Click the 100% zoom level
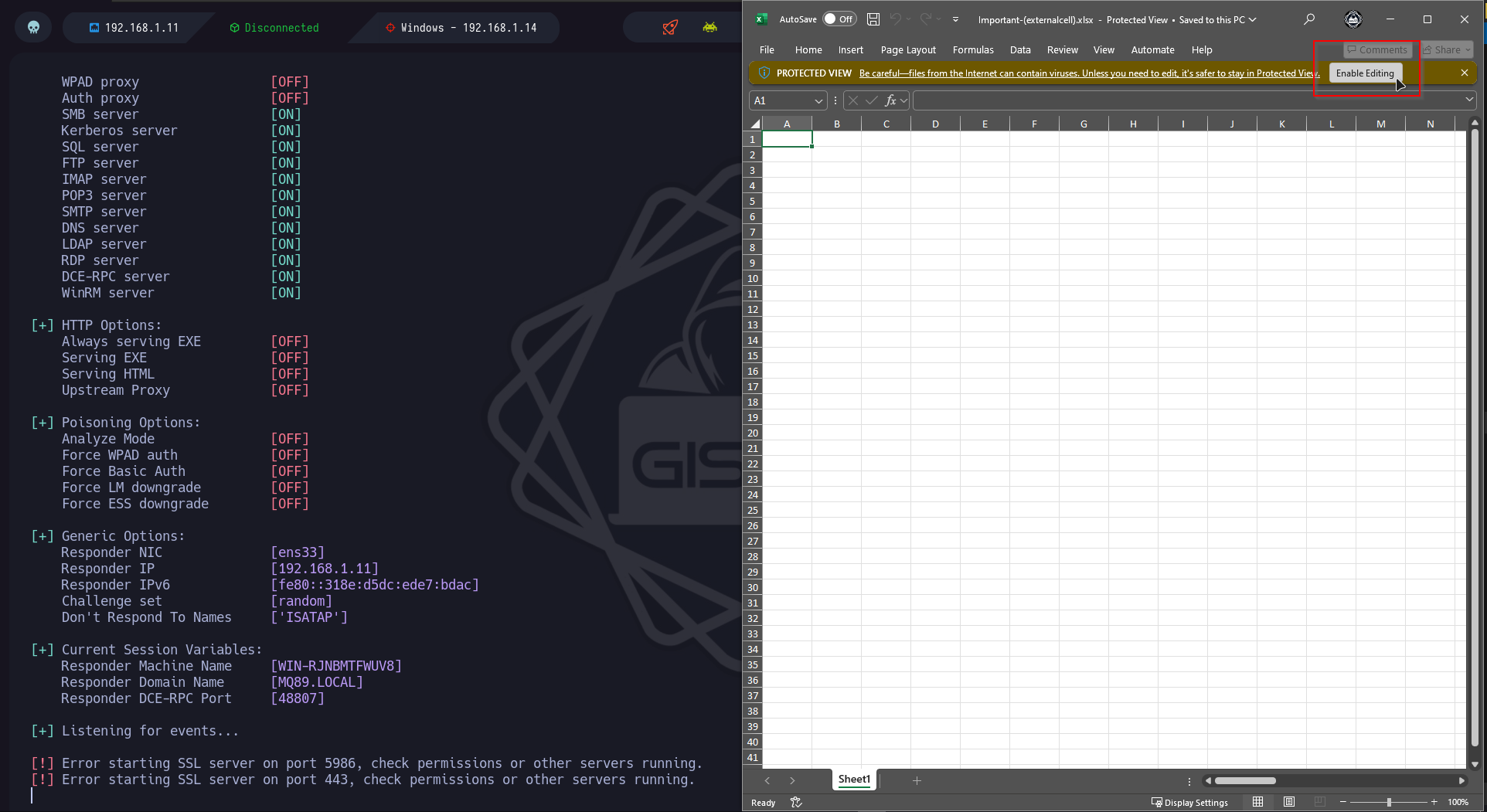The height and width of the screenshot is (812, 1487). pyautogui.click(x=1458, y=803)
